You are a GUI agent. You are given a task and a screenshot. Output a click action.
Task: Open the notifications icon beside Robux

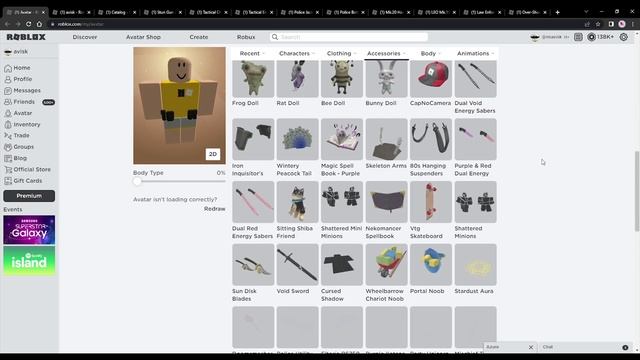point(578,37)
